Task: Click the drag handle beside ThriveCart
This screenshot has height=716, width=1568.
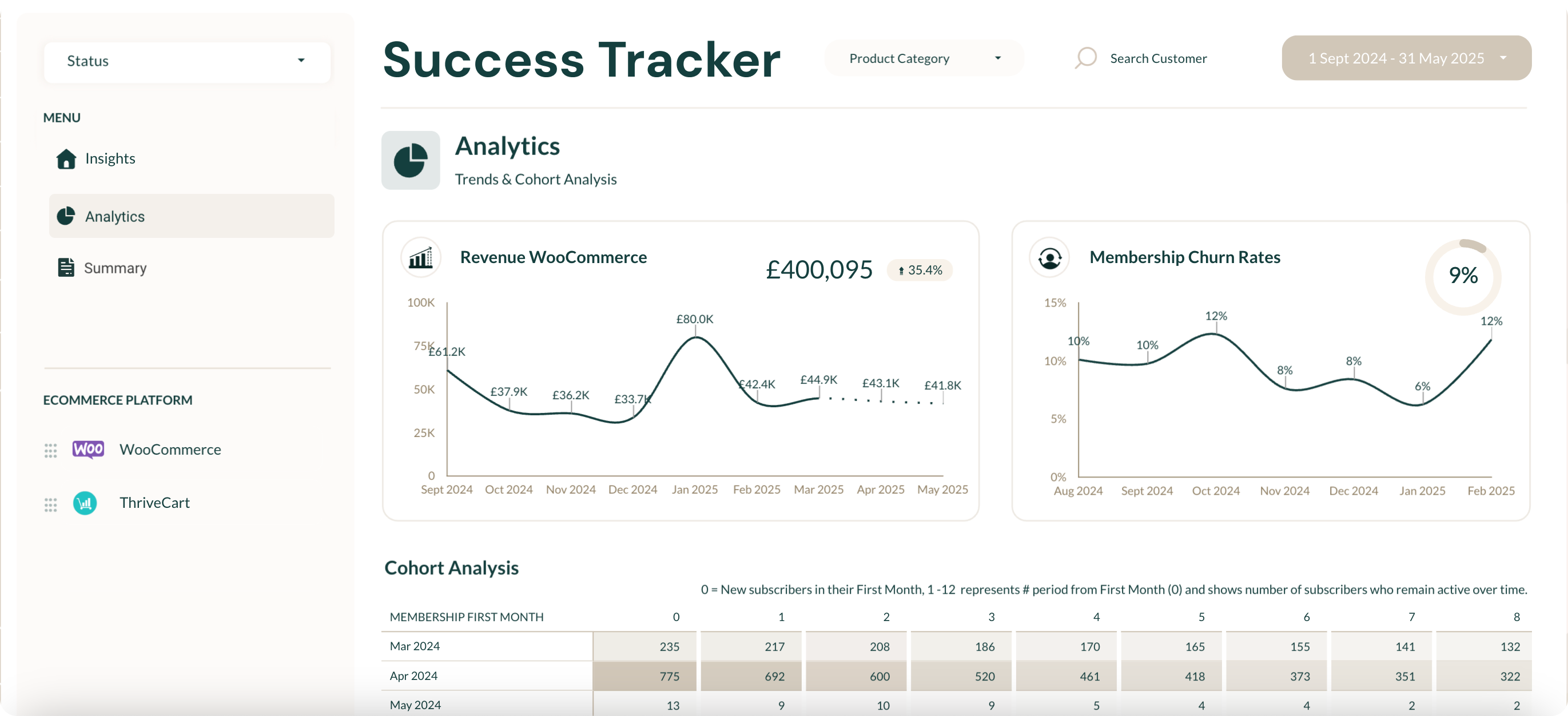Action: pyautogui.click(x=50, y=504)
